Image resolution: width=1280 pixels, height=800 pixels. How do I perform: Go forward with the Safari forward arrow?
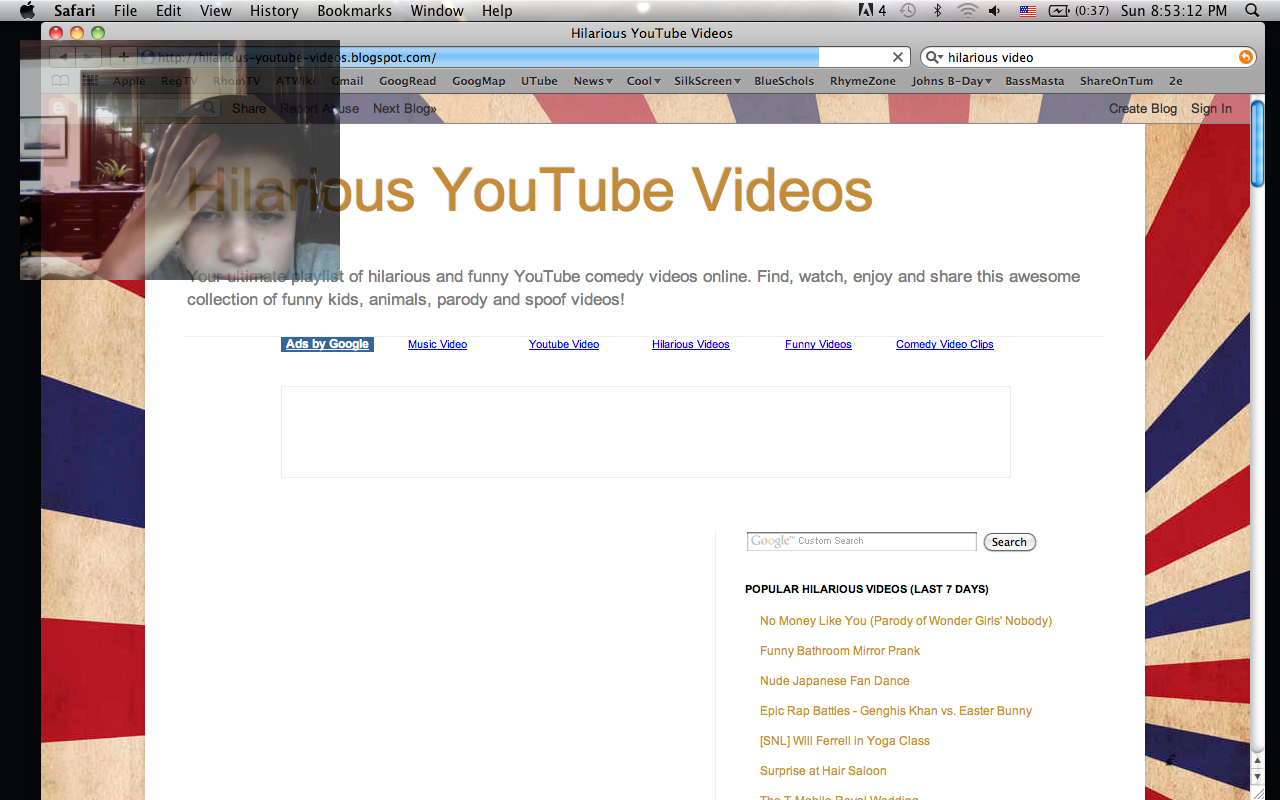89,57
